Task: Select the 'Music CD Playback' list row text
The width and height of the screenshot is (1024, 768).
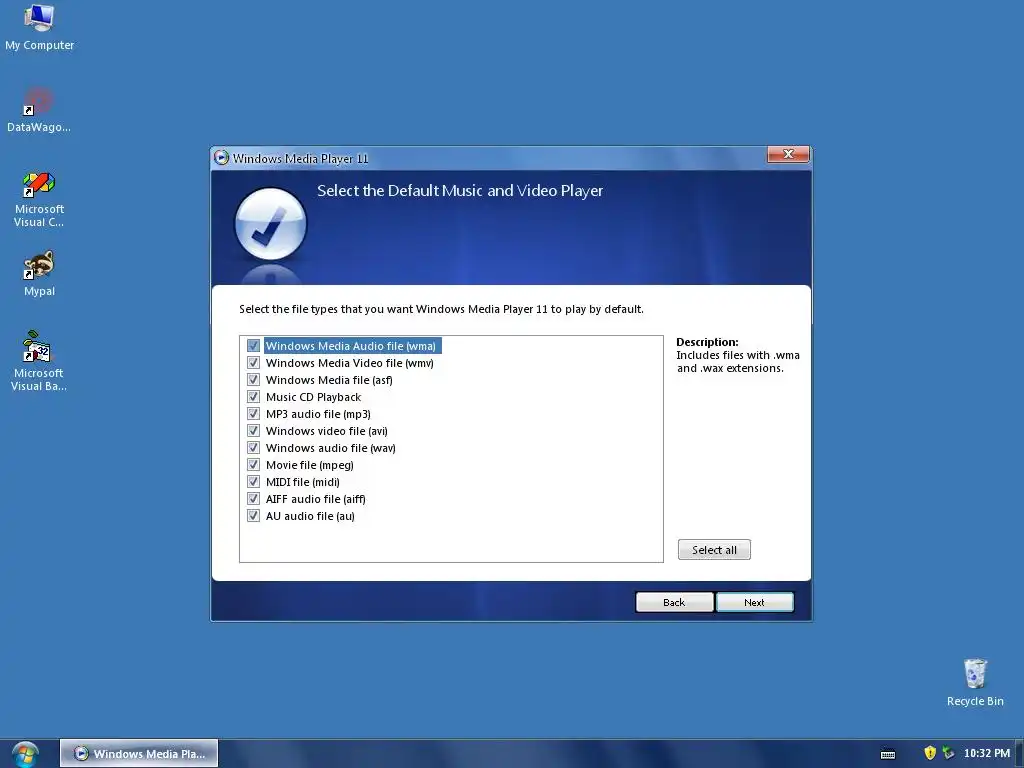Action: (x=313, y=397)
